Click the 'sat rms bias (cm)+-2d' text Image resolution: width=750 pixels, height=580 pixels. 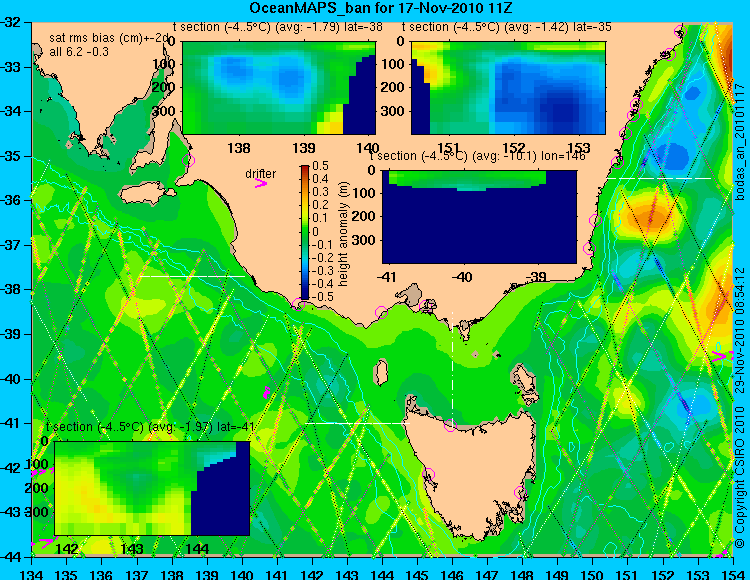[110, 38]
